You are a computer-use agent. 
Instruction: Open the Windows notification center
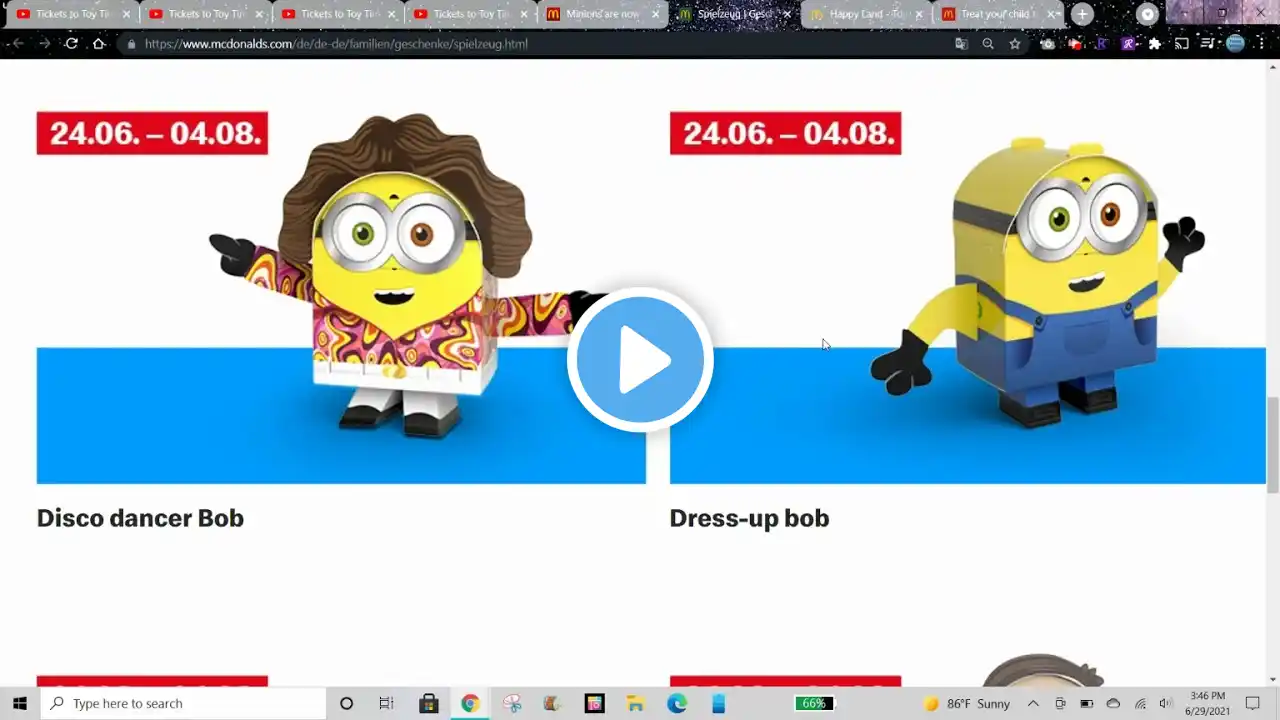[1252, 703]
